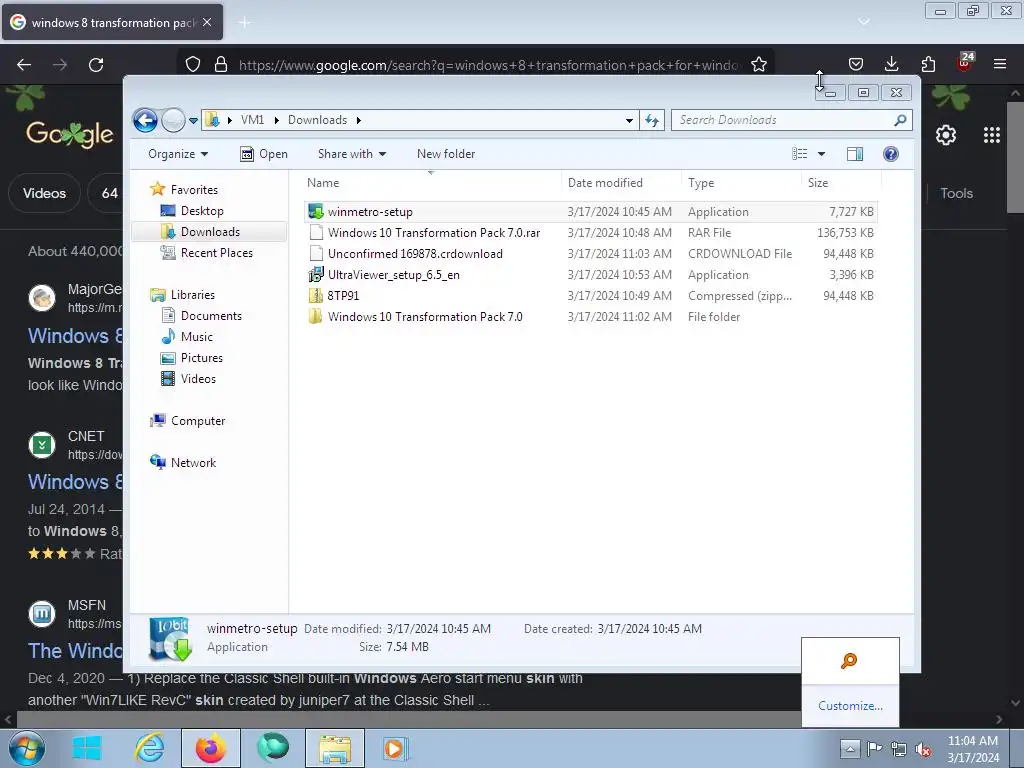
Task: Open the Share with menu
Action: coord(351,154)
